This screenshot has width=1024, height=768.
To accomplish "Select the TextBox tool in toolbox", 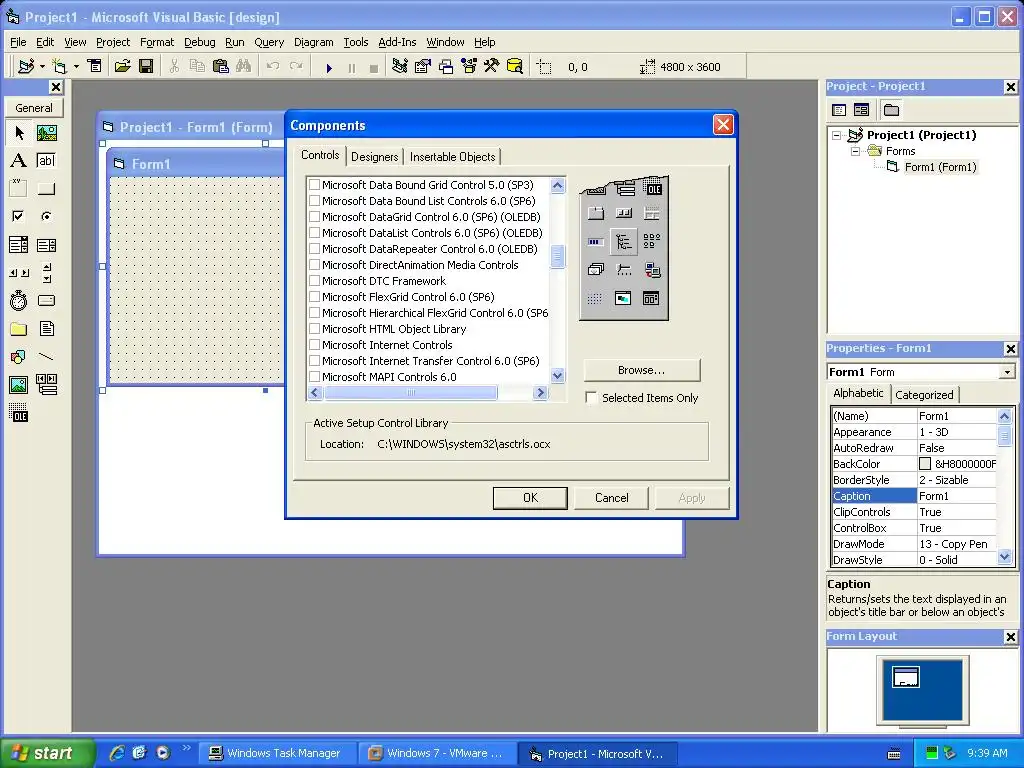I will click(46, 161).
